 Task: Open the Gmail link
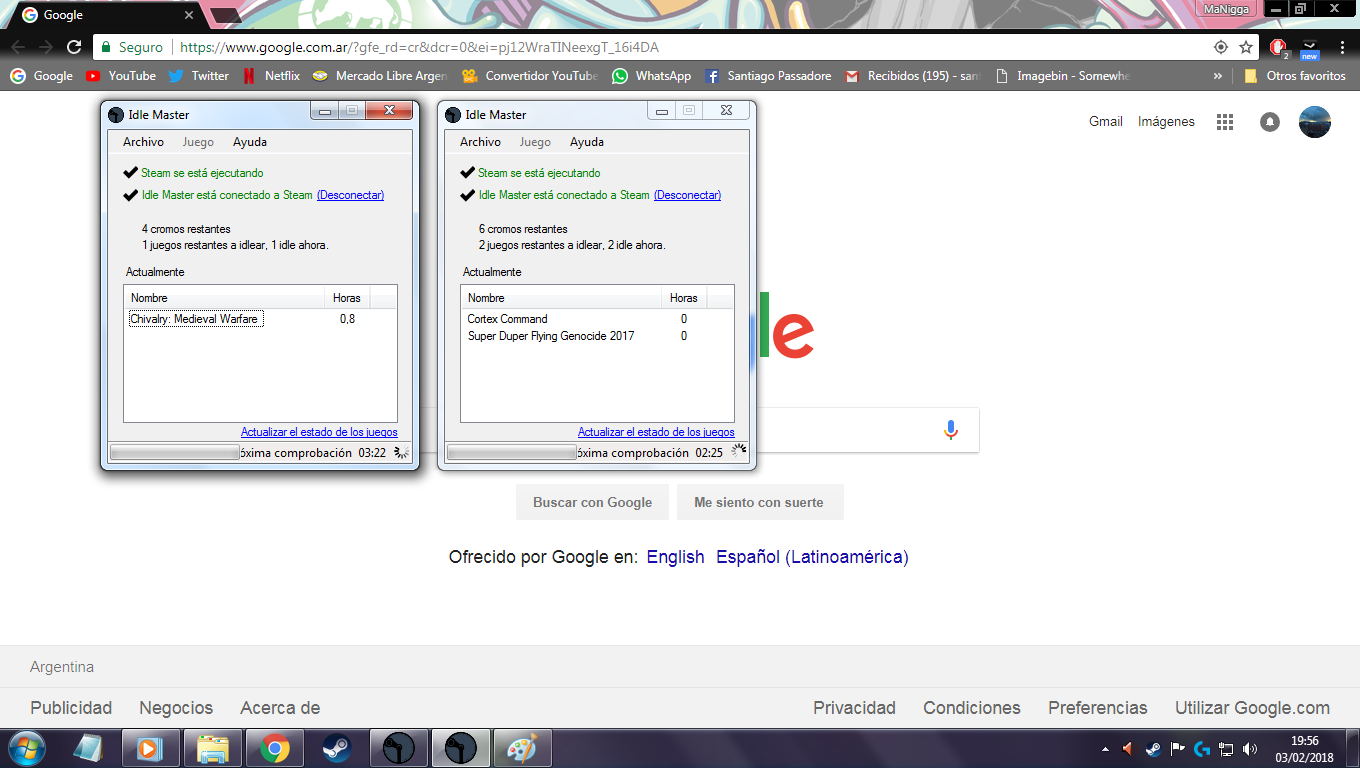1106,122
